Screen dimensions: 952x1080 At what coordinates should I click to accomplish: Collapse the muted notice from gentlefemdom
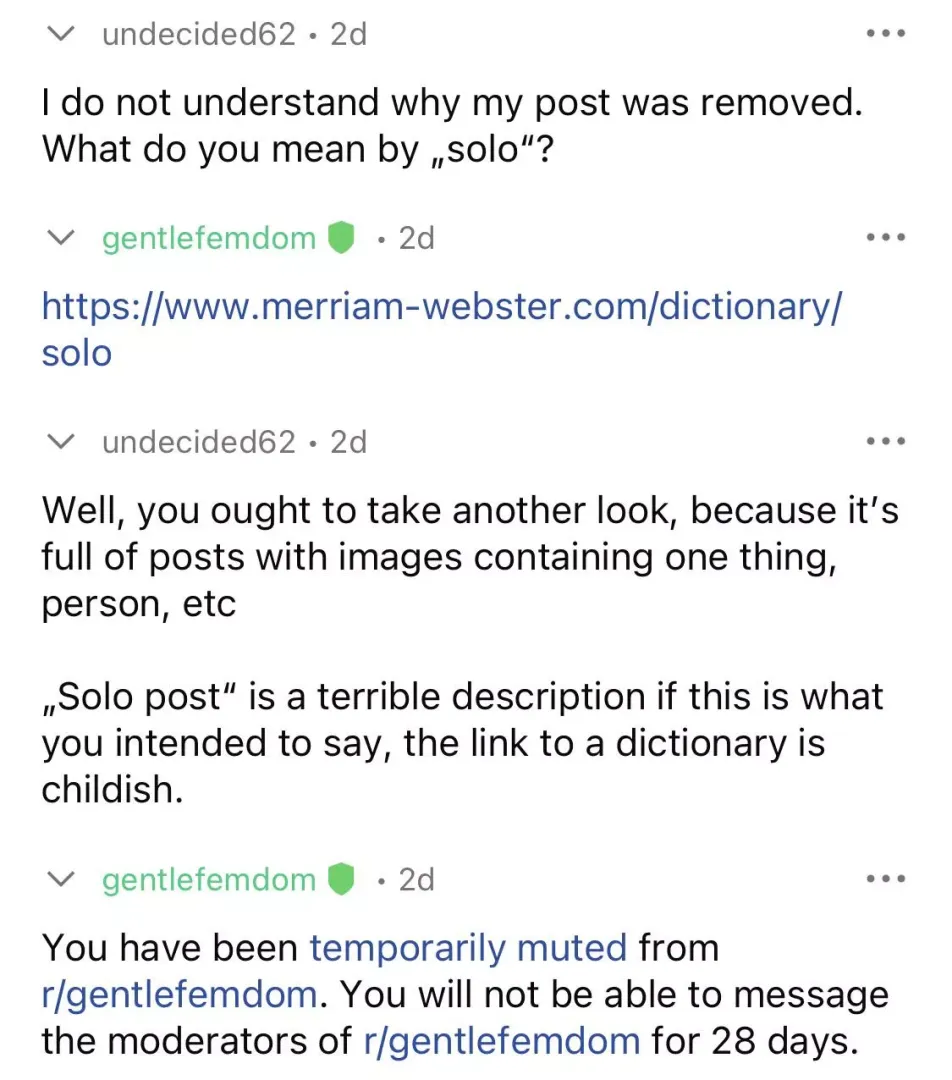pos(61,879)
